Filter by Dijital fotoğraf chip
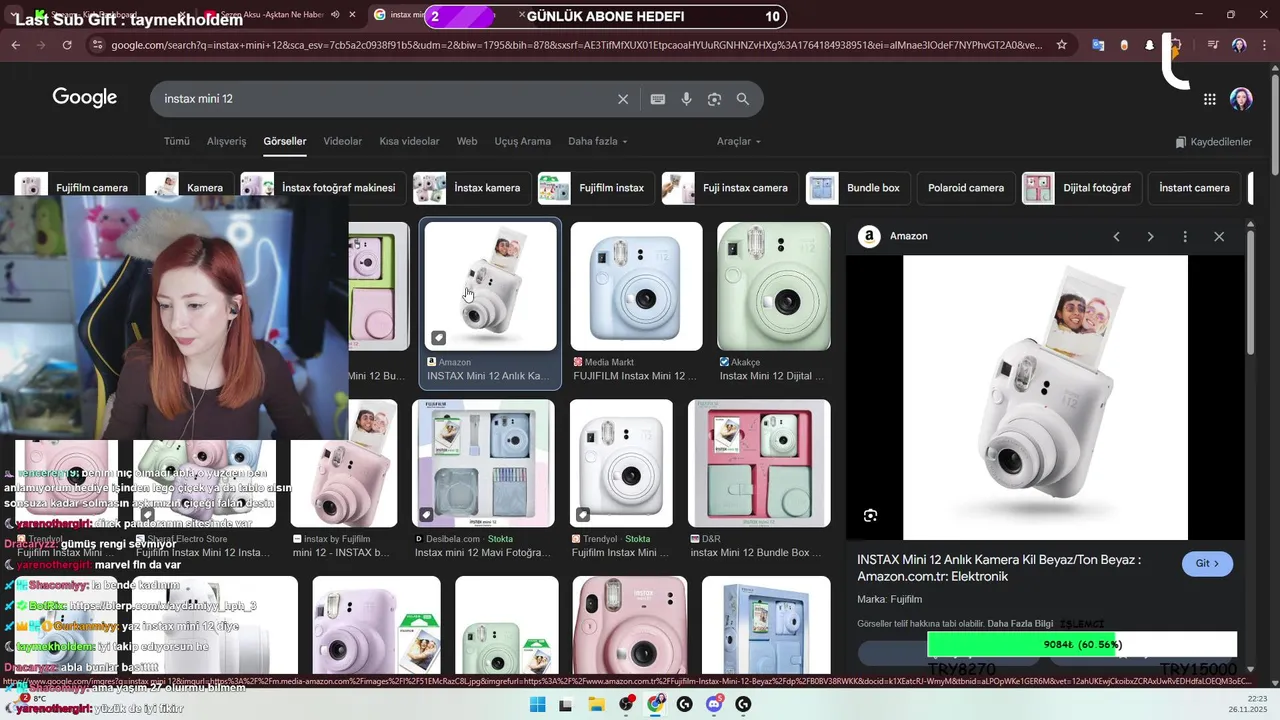 coord(1081,188)
